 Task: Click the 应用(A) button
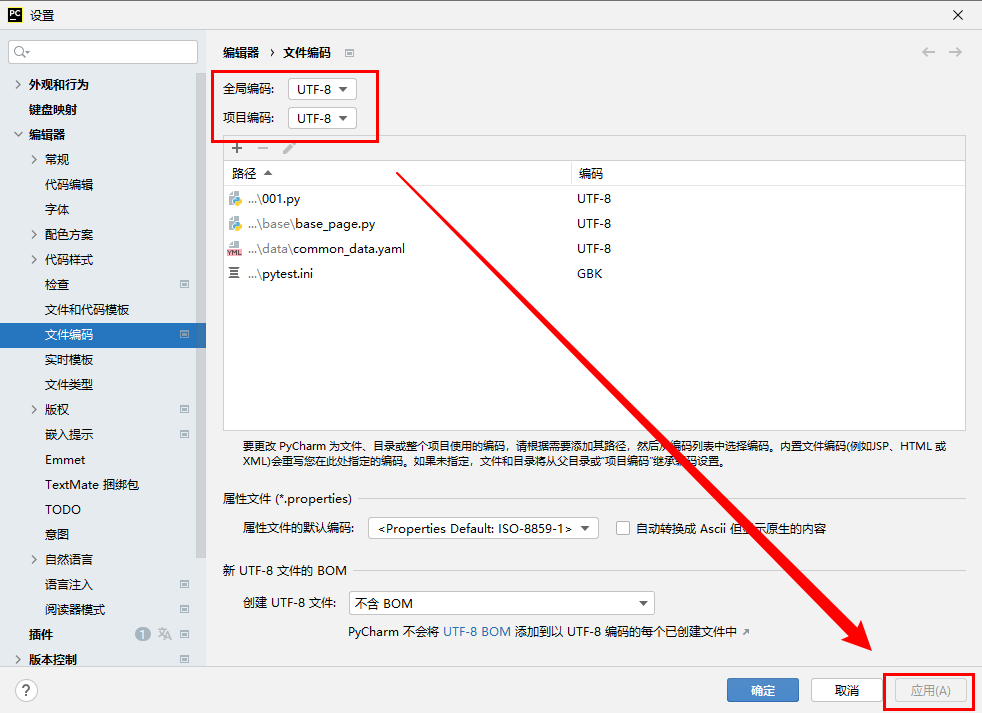click(x=929, y=690)
